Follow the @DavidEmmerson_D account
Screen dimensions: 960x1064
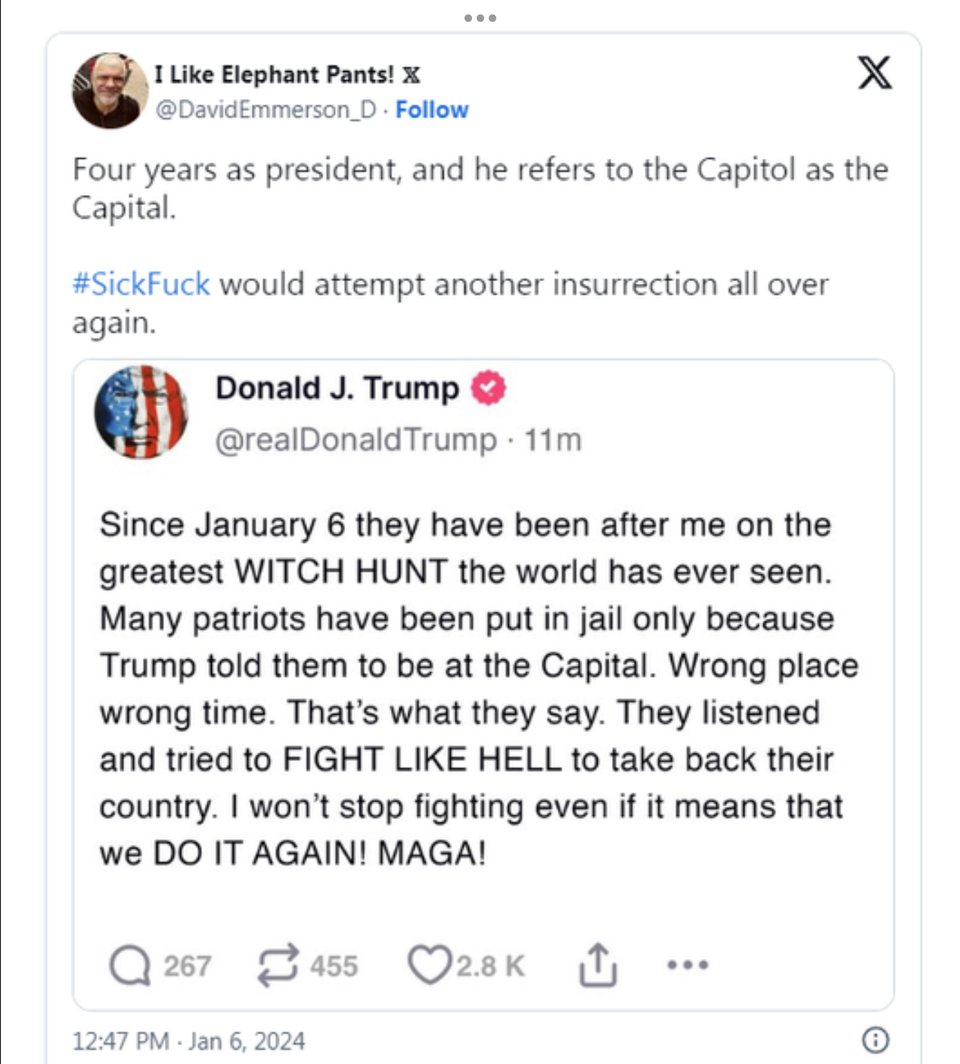pyautogui.click(x=432, y=109)
